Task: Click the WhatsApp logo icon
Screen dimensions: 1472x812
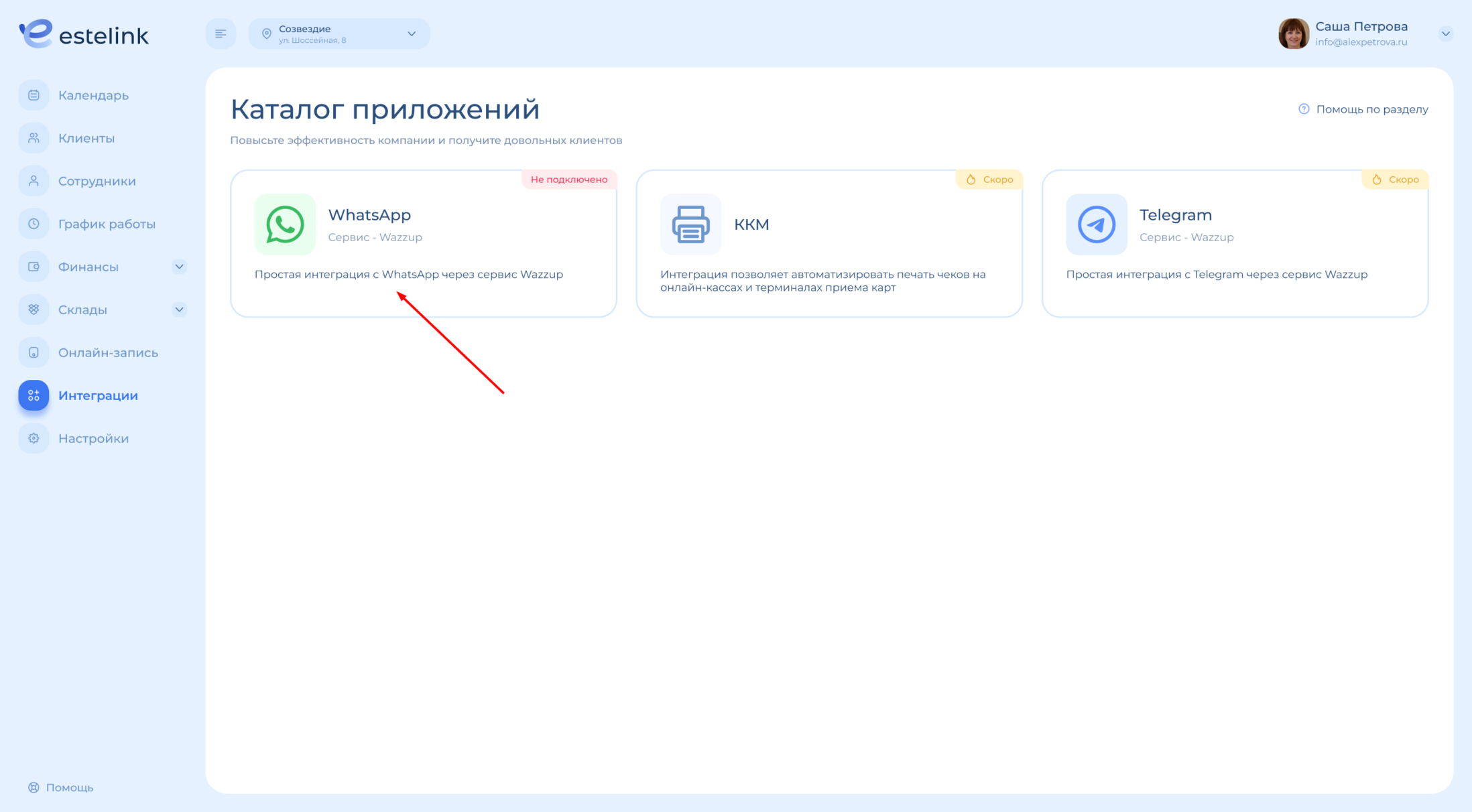Action: tap(285, 224)
